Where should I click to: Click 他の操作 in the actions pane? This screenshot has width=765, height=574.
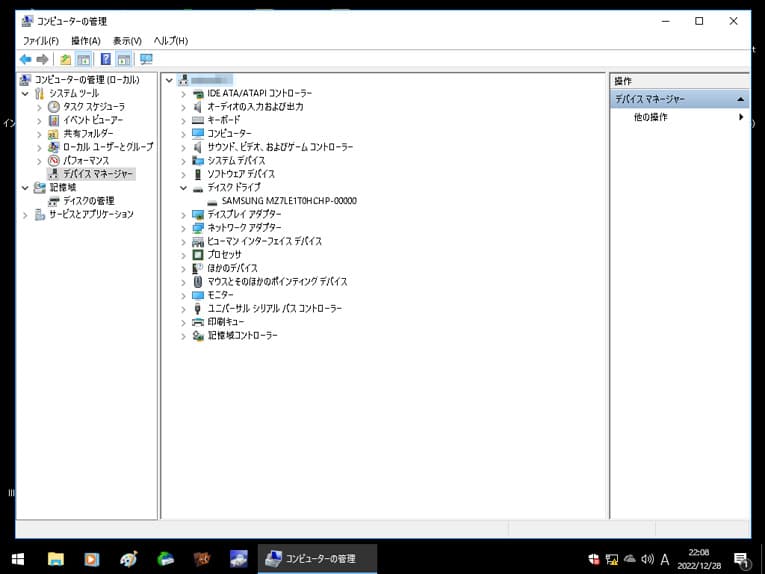(x=650, y=117)
